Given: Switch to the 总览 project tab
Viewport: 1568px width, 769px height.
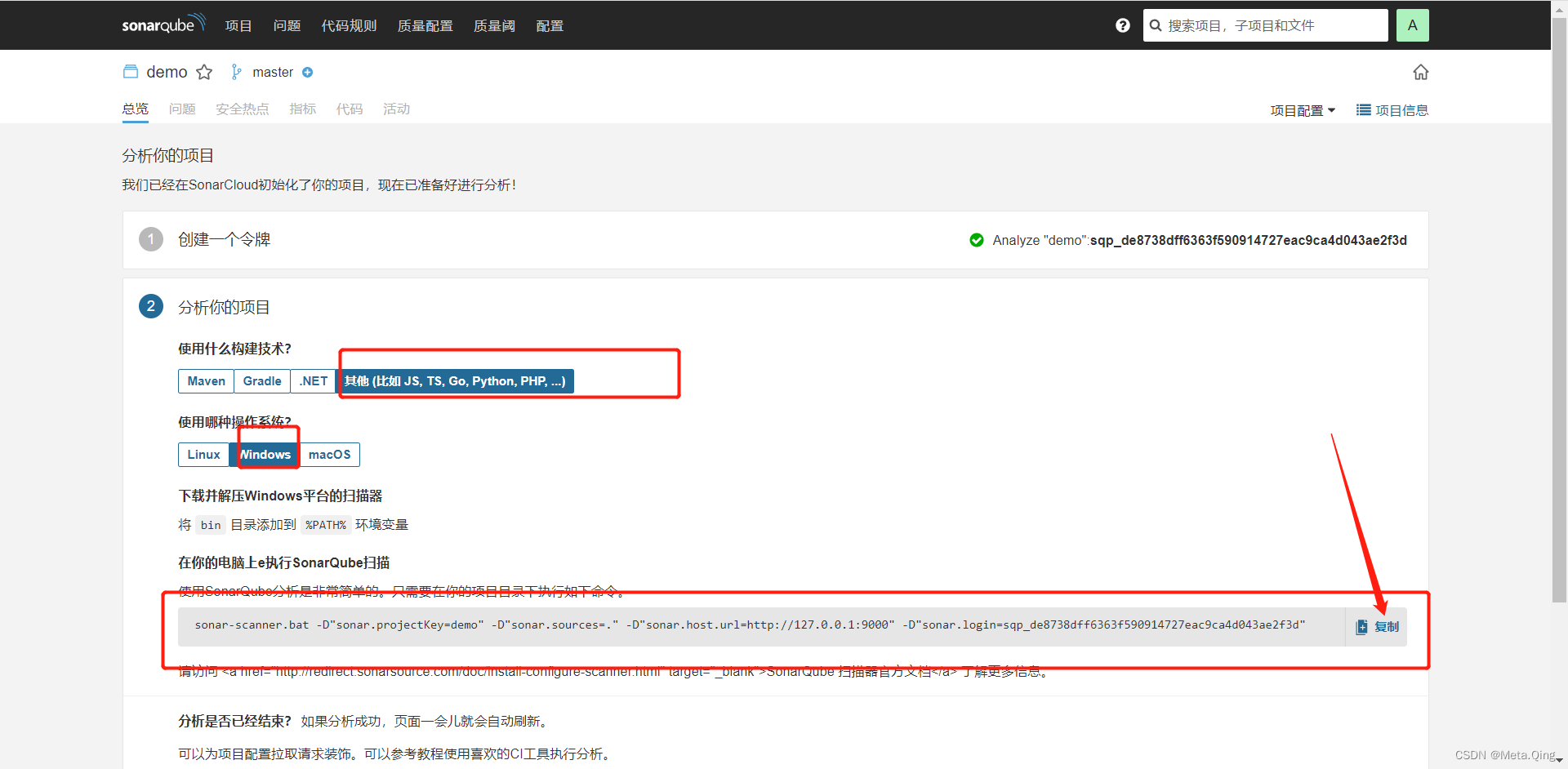Looking at the screenshot, I should pos(136,109).
